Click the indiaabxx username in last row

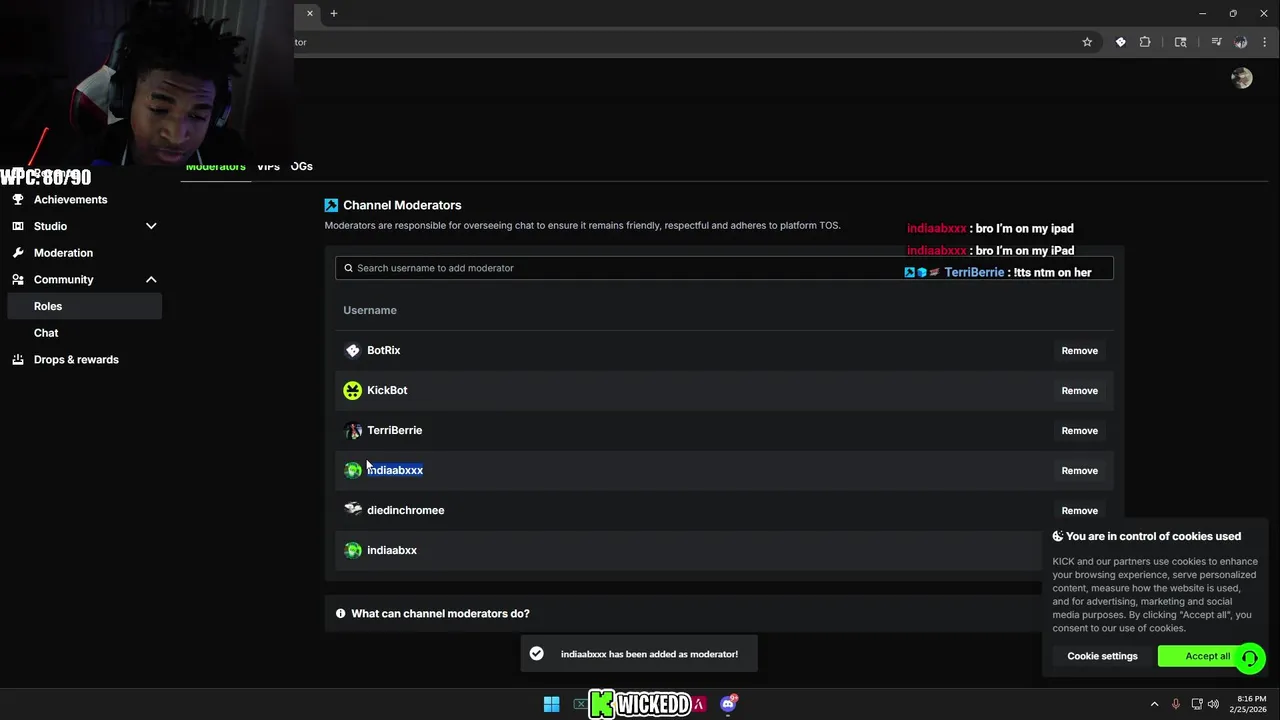392,550
